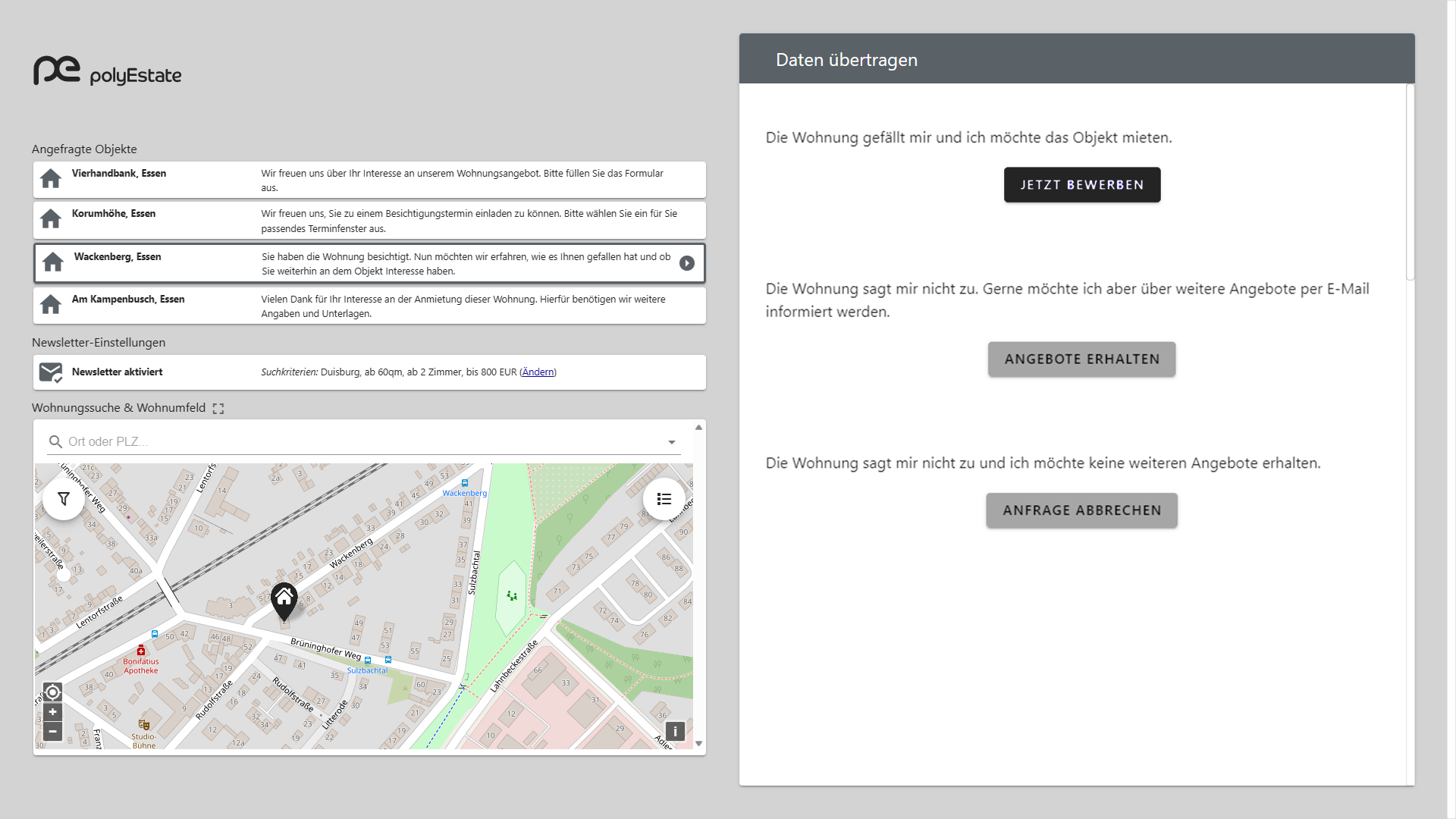
Task: Open the map list view icon
Action: (x=664, y=499)
